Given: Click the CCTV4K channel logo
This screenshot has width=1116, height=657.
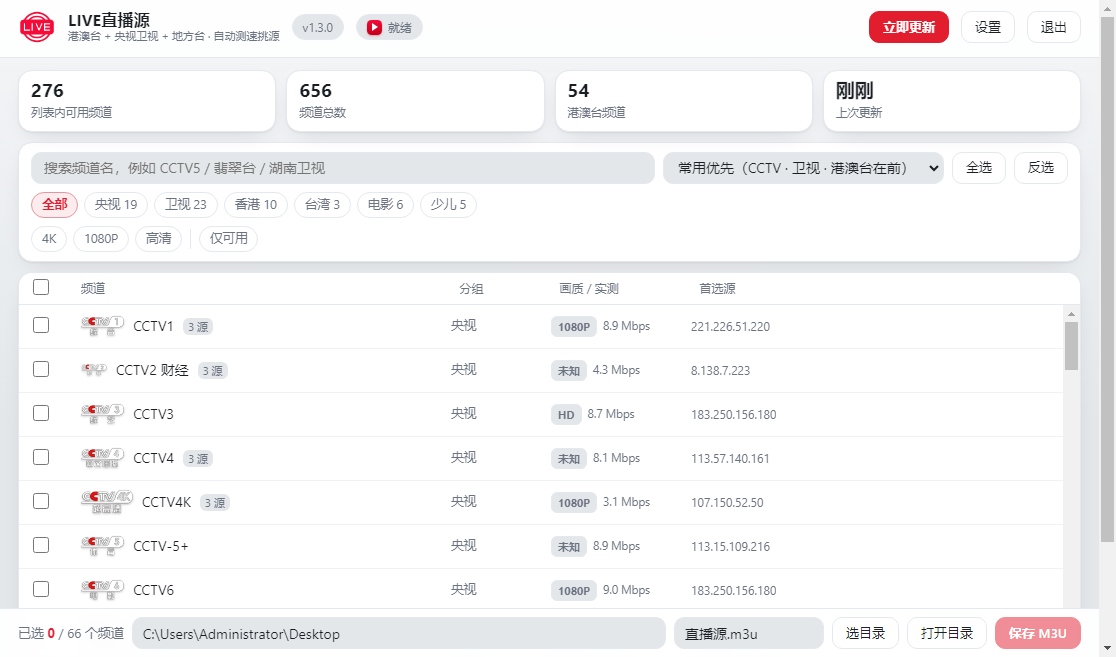Looking at the screenshot, I should [107, 503].
